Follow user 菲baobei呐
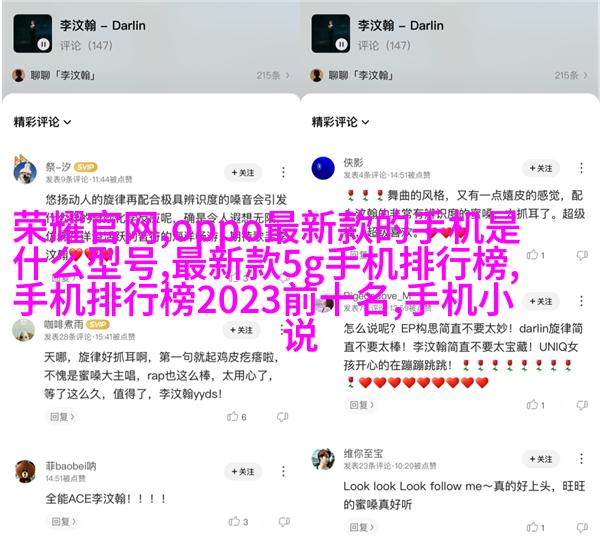This screenshot has height=555, width=600. tap(243, 472)
